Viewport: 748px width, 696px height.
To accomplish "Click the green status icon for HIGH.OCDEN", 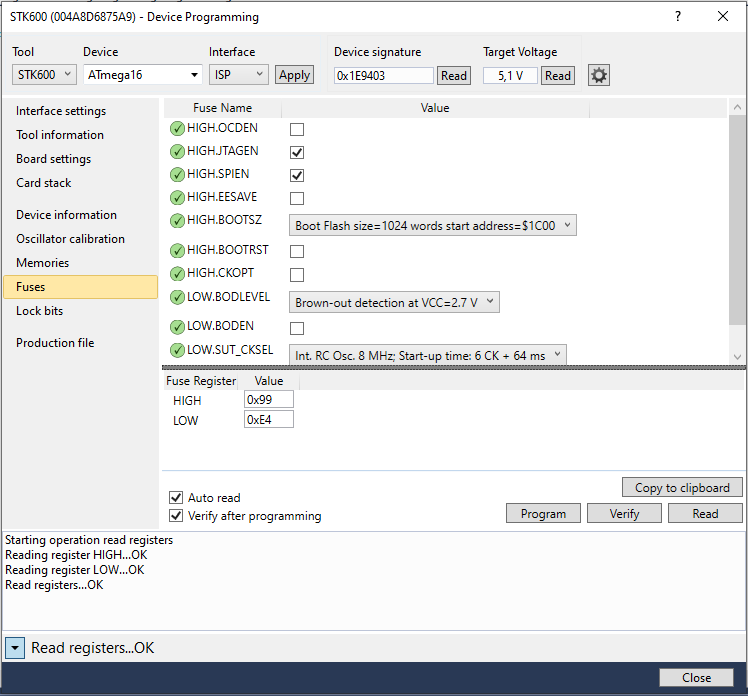I will [x=177, y=128].
